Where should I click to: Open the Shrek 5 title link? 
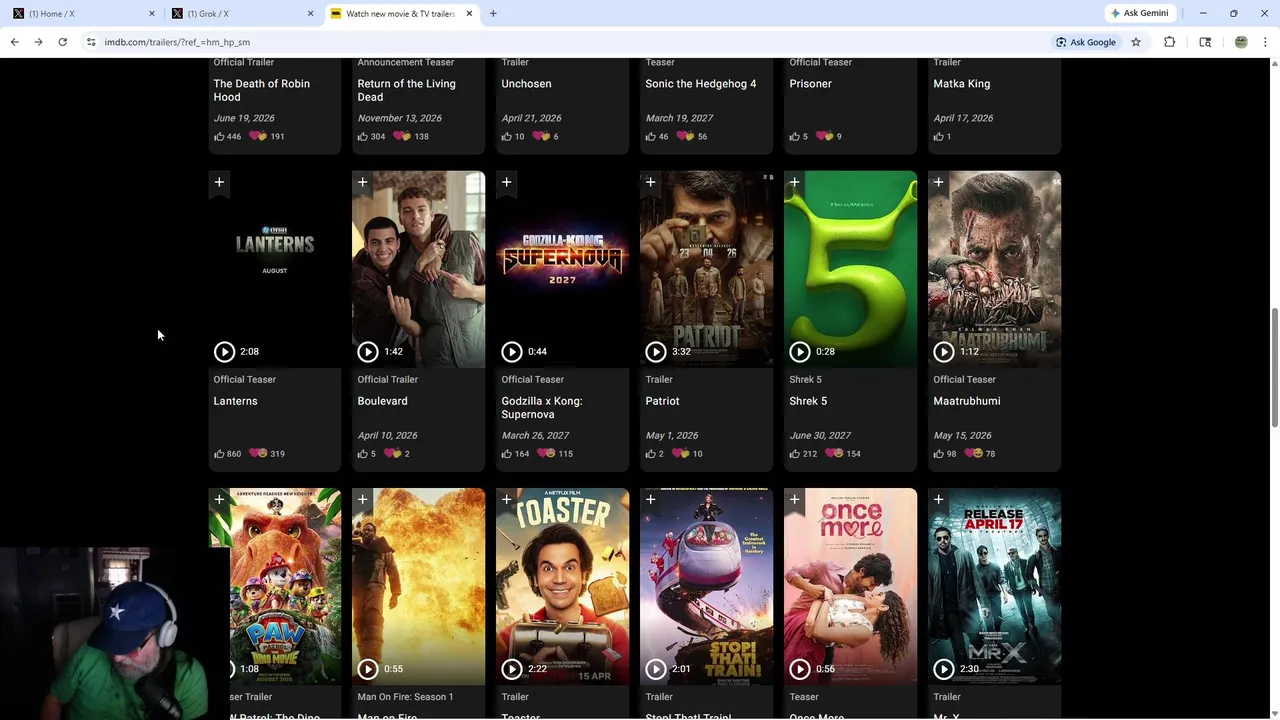pyautogui.click(x=808, y=401)
